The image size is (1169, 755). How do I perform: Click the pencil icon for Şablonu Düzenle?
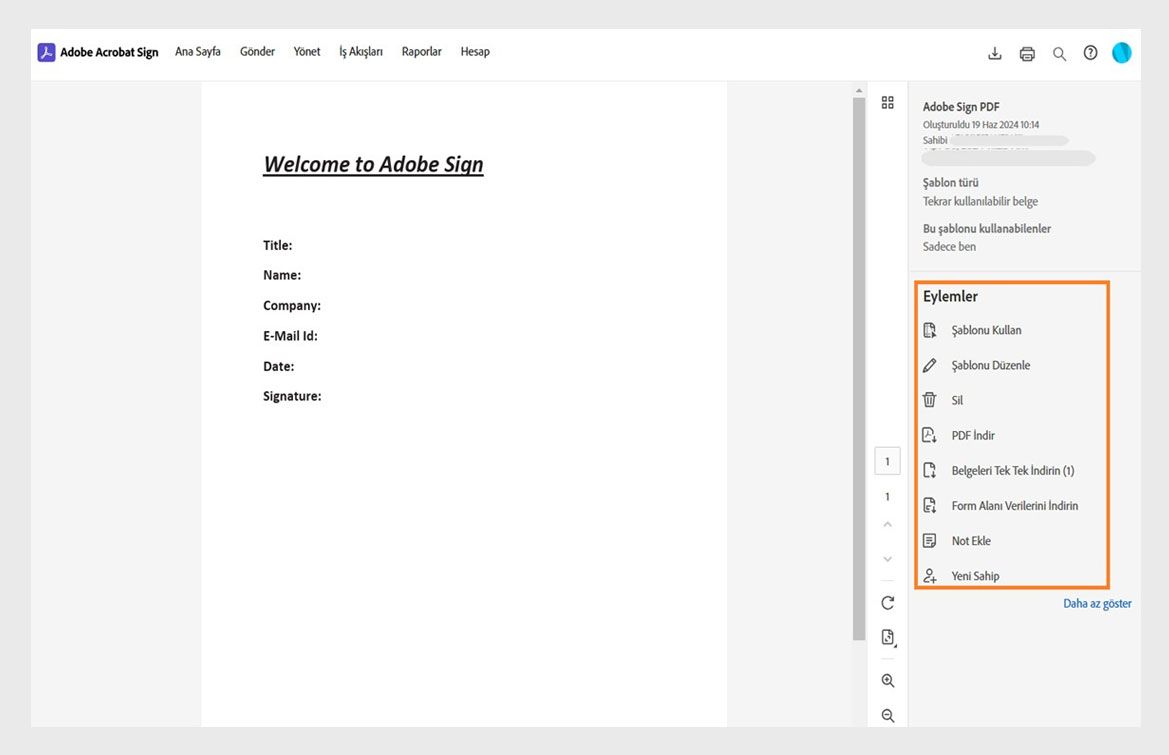click(930, 365)
